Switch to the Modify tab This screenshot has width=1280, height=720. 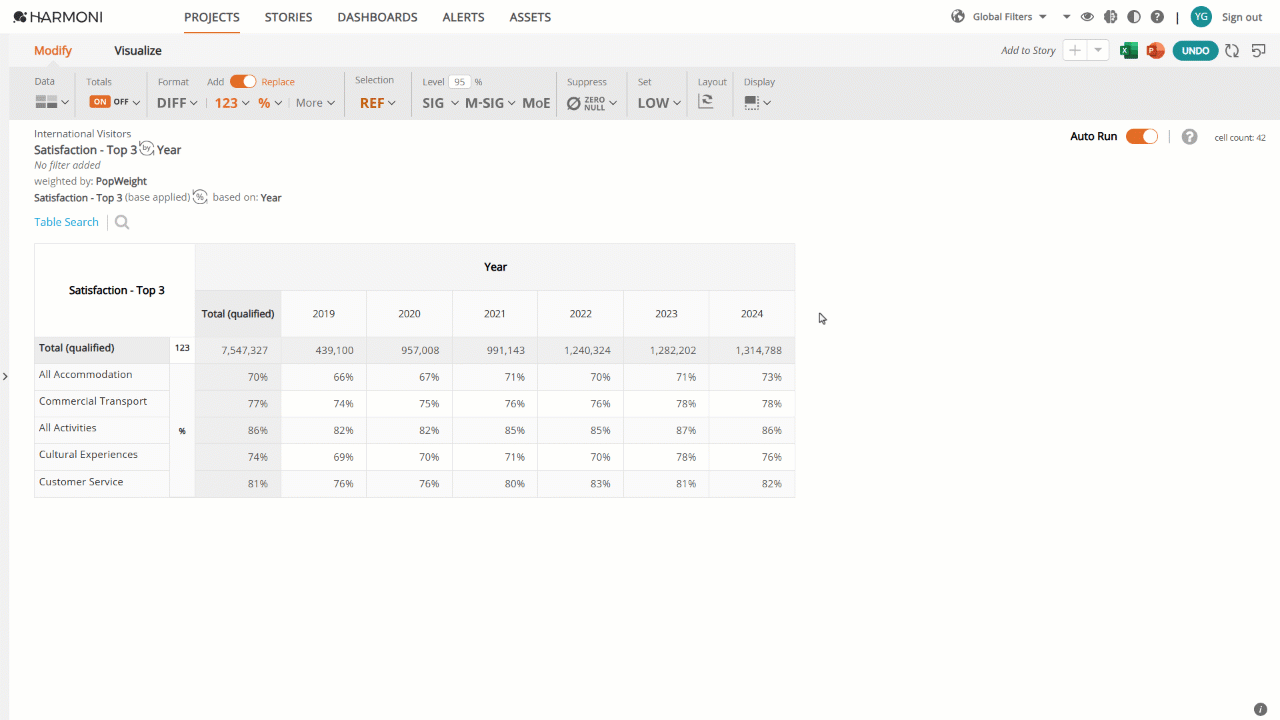point(53,51)
